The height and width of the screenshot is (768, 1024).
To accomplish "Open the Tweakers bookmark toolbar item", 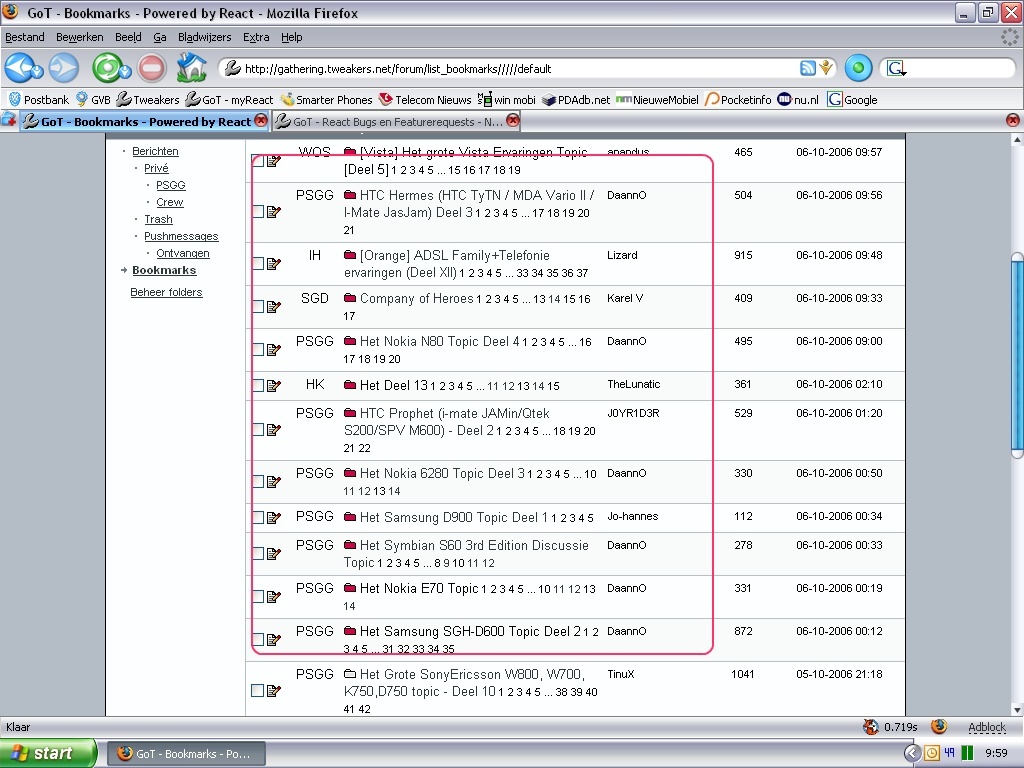I will (148, 99).
